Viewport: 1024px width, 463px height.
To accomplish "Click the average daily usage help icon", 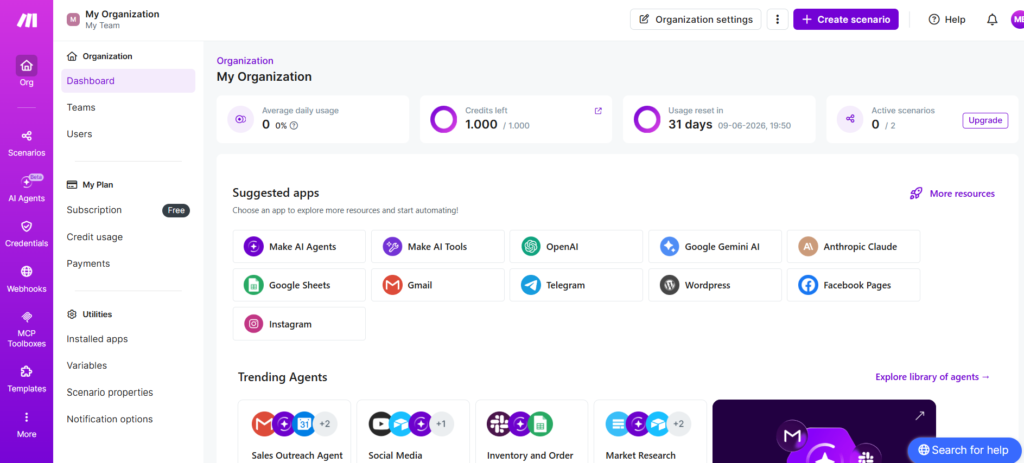I will tap(294, 125).
